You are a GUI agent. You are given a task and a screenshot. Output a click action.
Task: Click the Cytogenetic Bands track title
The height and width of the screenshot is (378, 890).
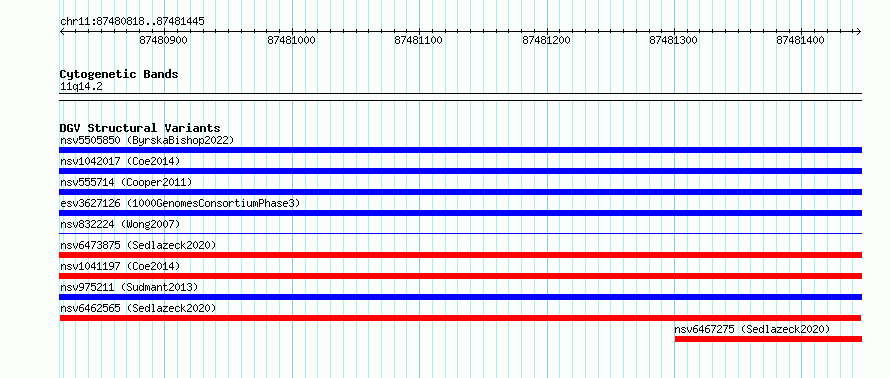(119, 74)
